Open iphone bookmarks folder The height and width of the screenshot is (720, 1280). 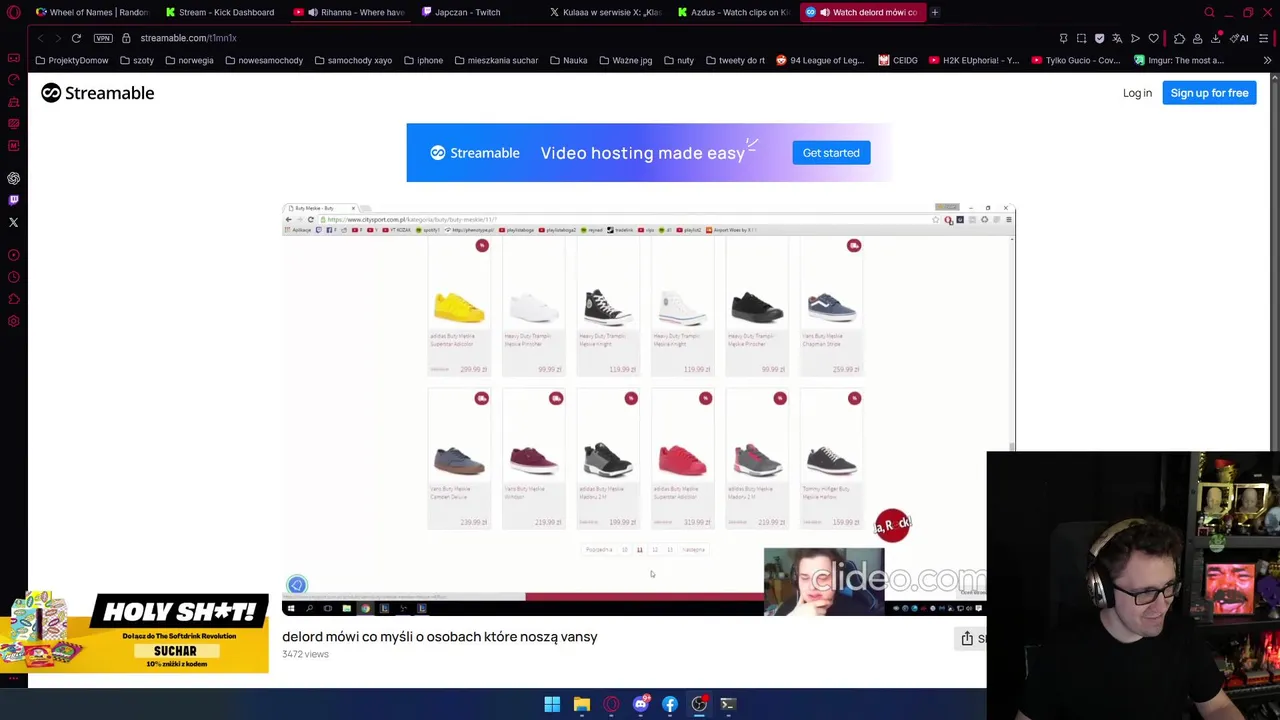tap(423, 60)
